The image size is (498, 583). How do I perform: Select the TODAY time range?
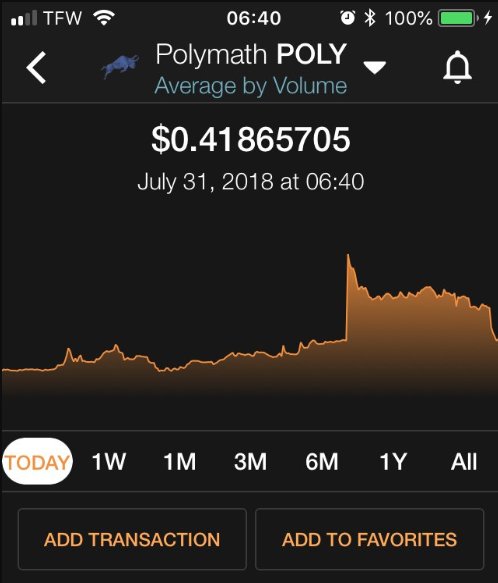click(38, 461)
